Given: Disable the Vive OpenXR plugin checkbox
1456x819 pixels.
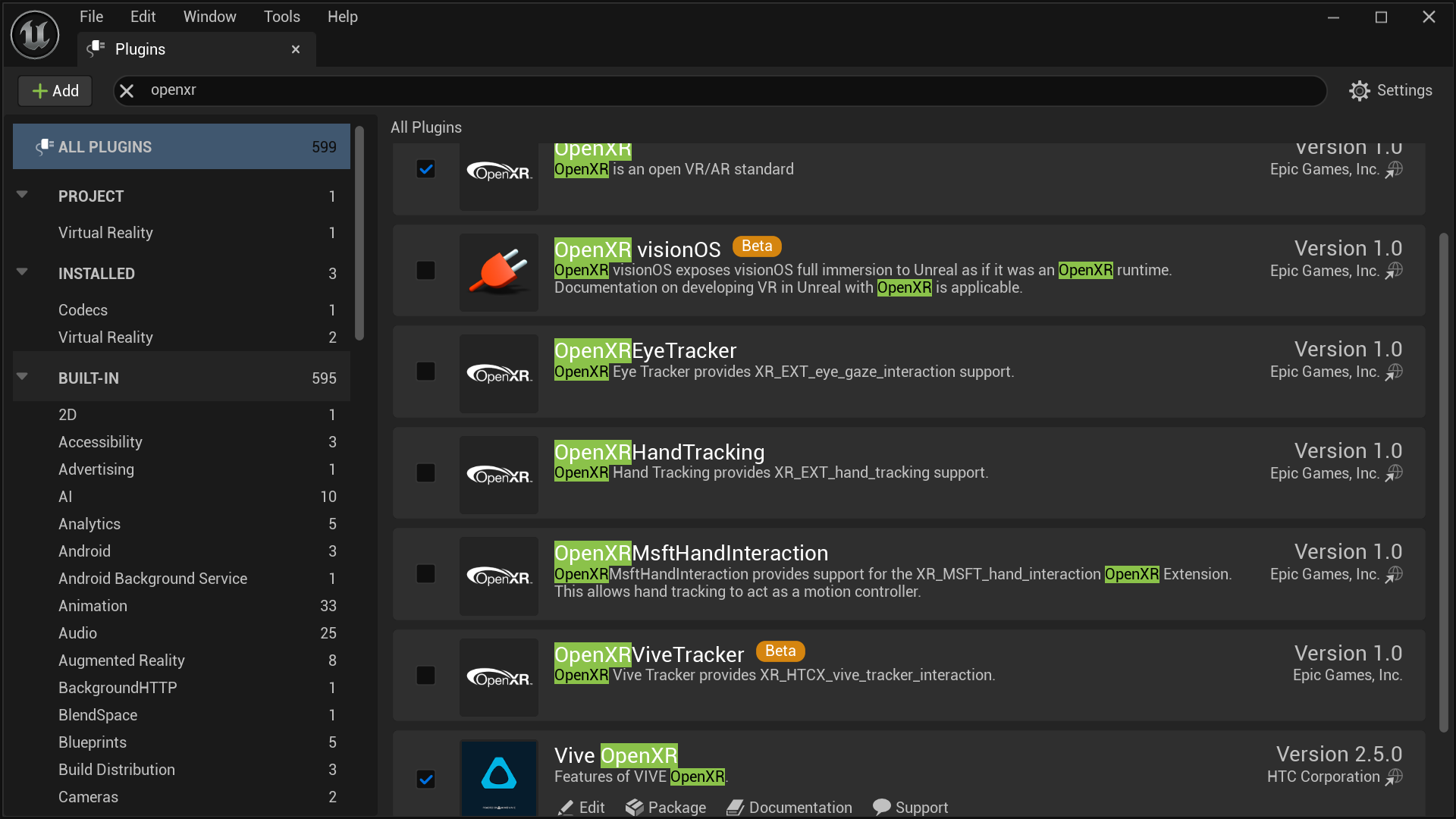Looking at the screenshot, I should 426,779.
